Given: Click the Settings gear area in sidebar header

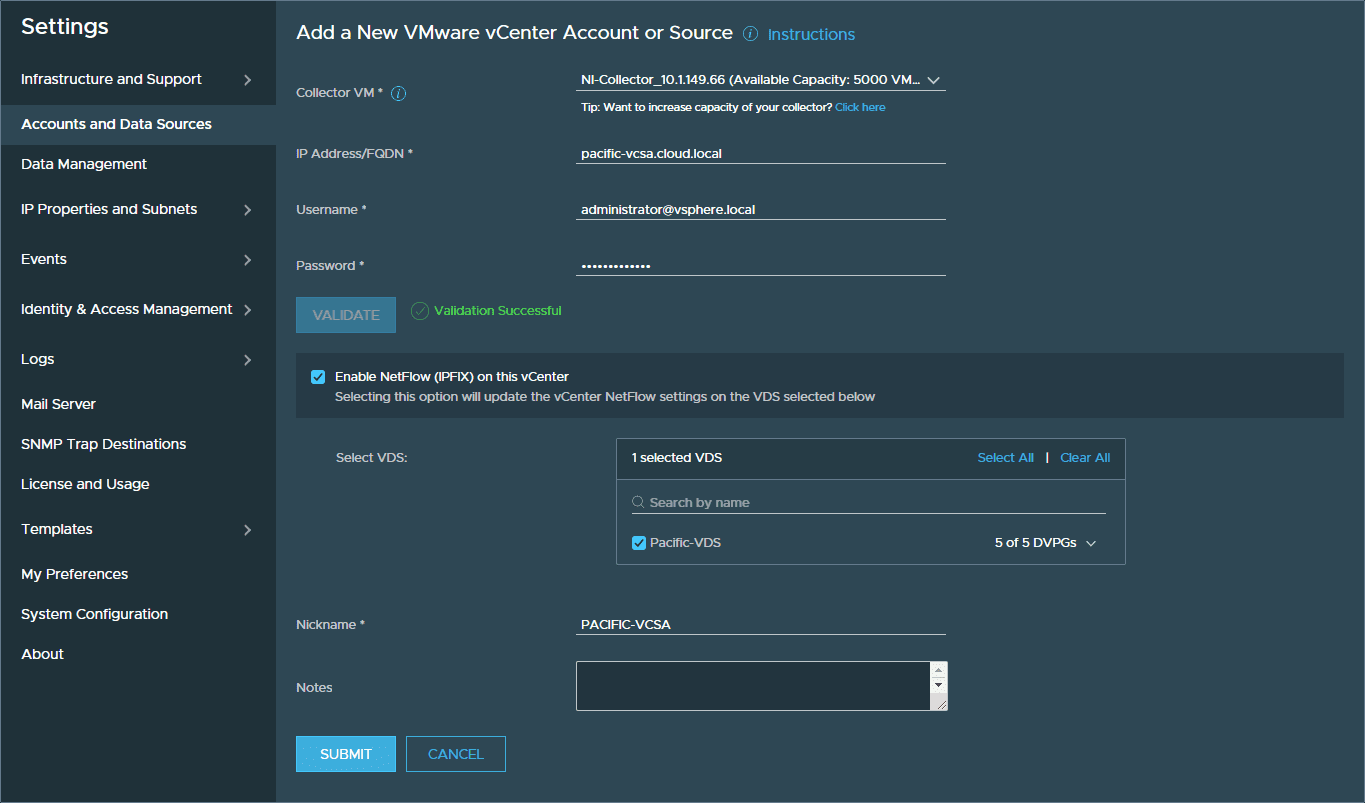Looking at the screenshot, I should point(64,26).
